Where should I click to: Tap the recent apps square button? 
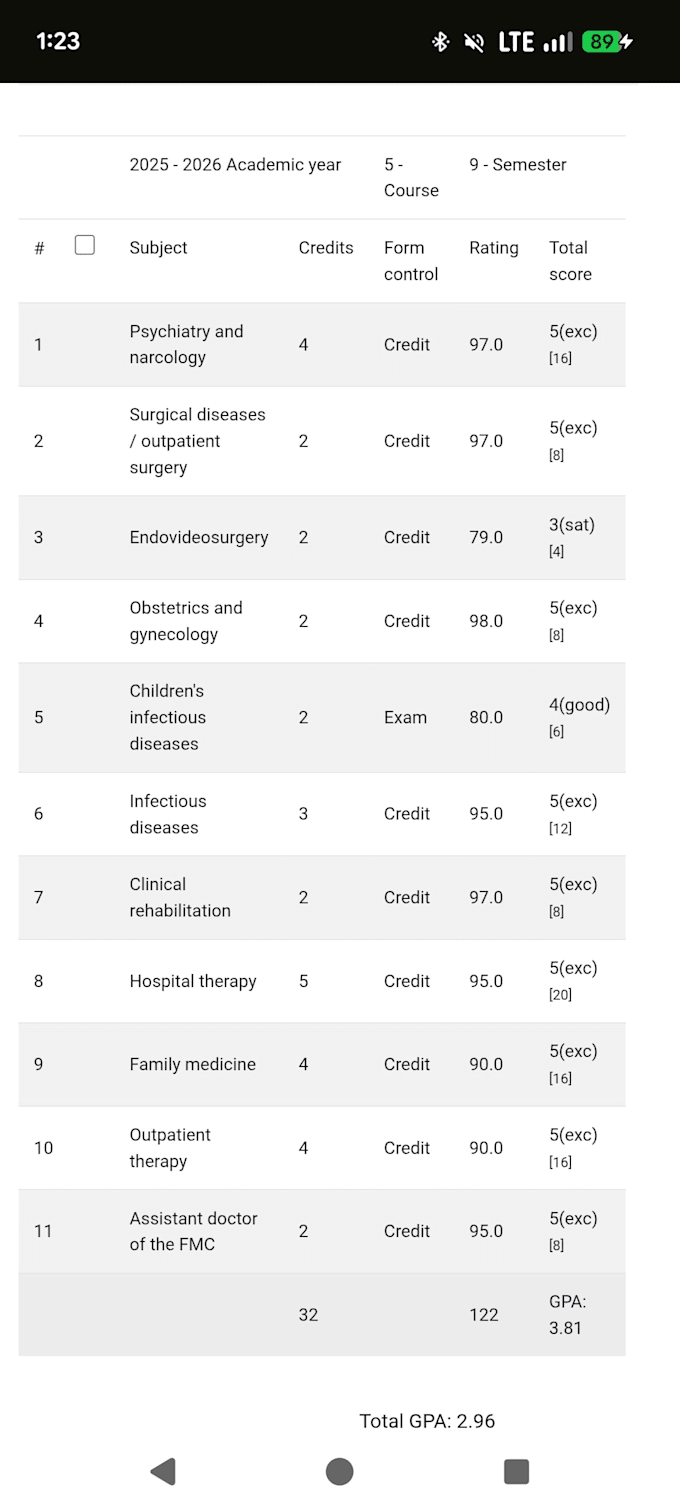click(516, 1471)
